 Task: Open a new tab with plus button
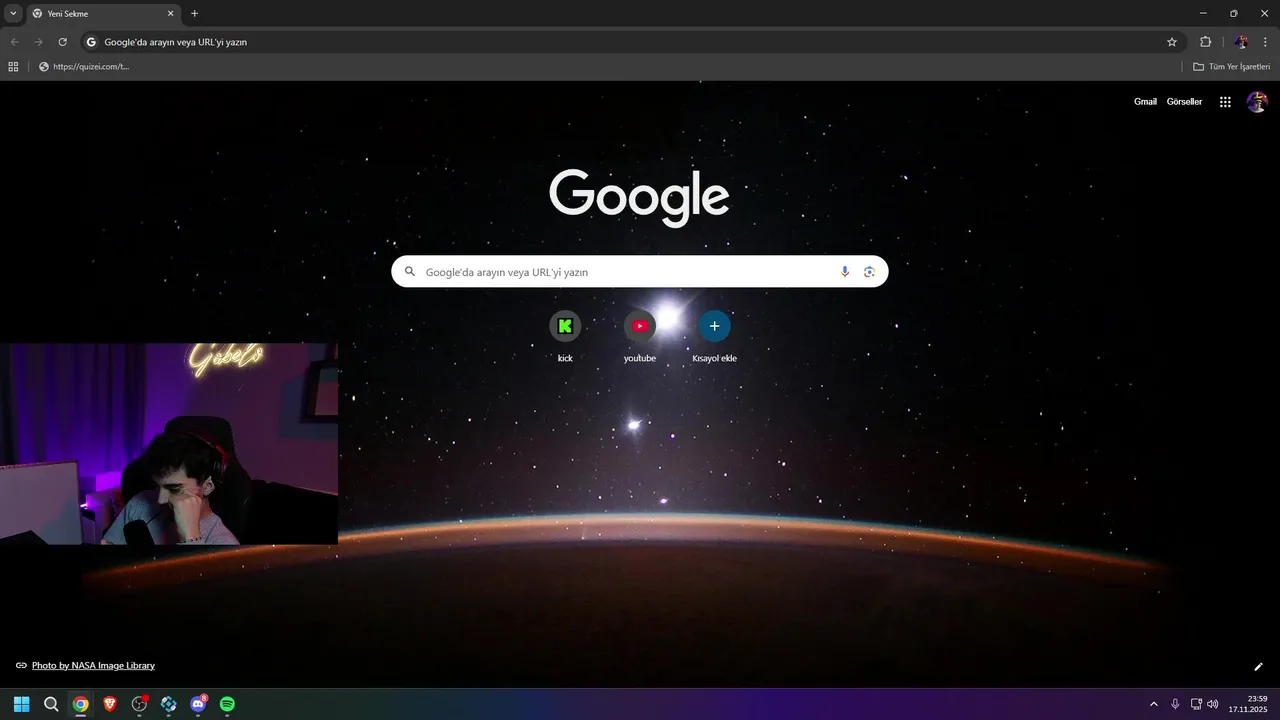194,14
